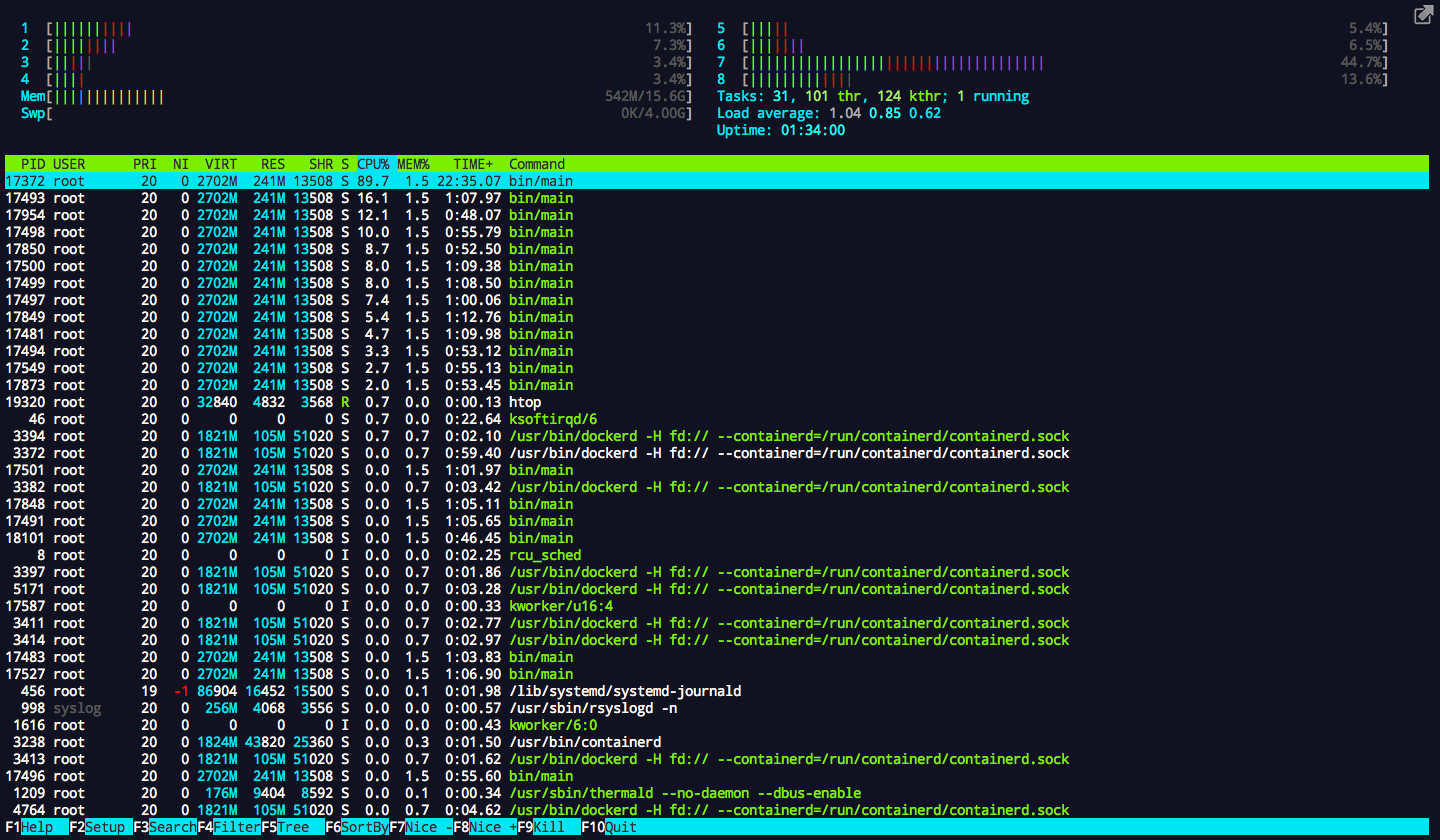Image resolution: width=1440 pixels, height=840 pixels.
Task: Activate F4 Filter
Action: click(x=229, y=827)
